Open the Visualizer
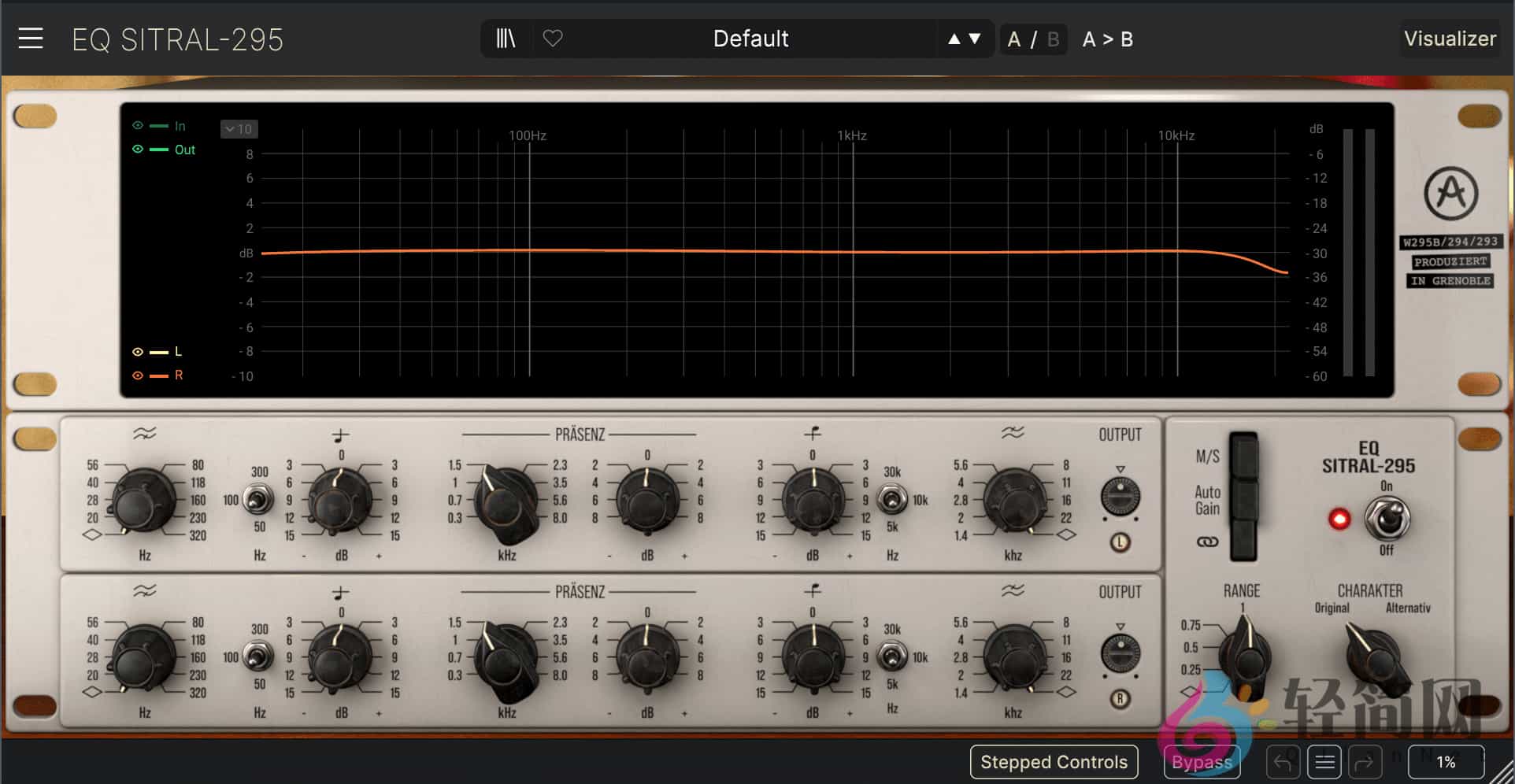 pos(1450,39)
